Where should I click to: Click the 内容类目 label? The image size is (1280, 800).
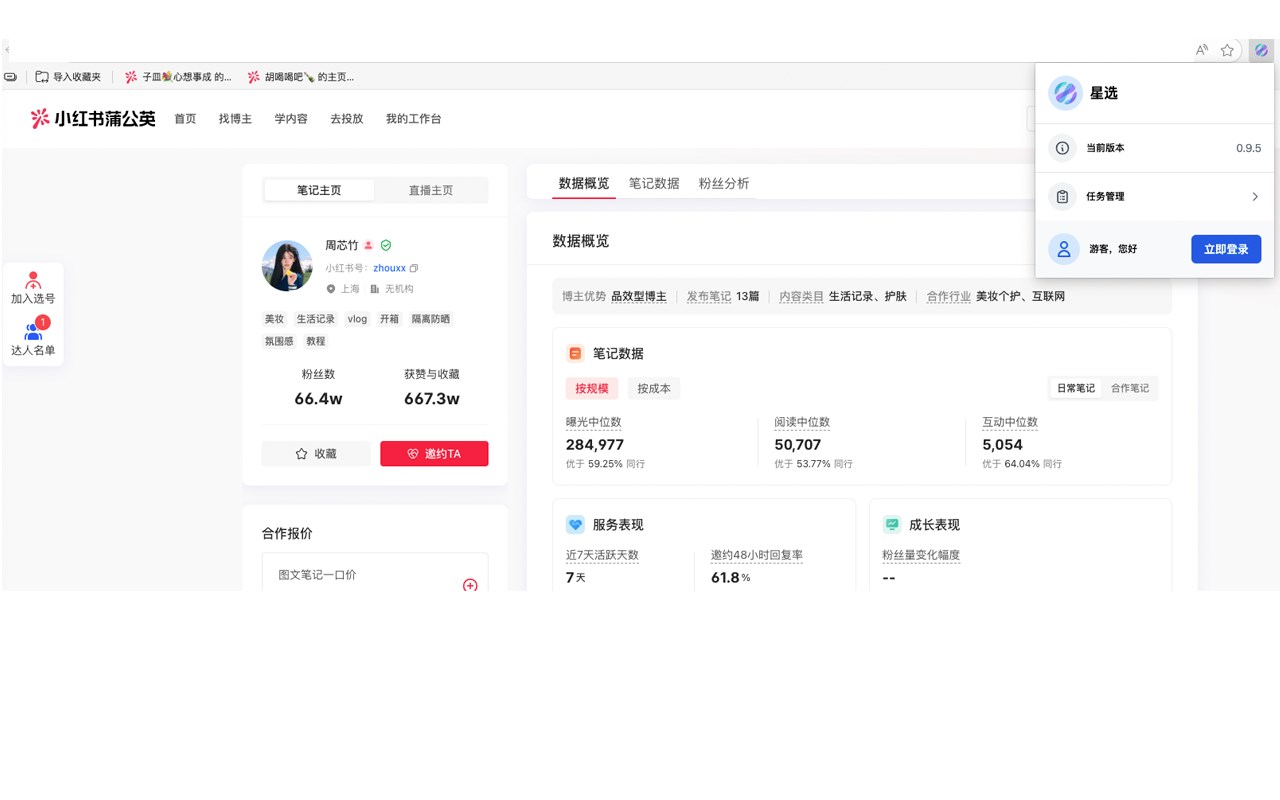[x=802, y=297]
